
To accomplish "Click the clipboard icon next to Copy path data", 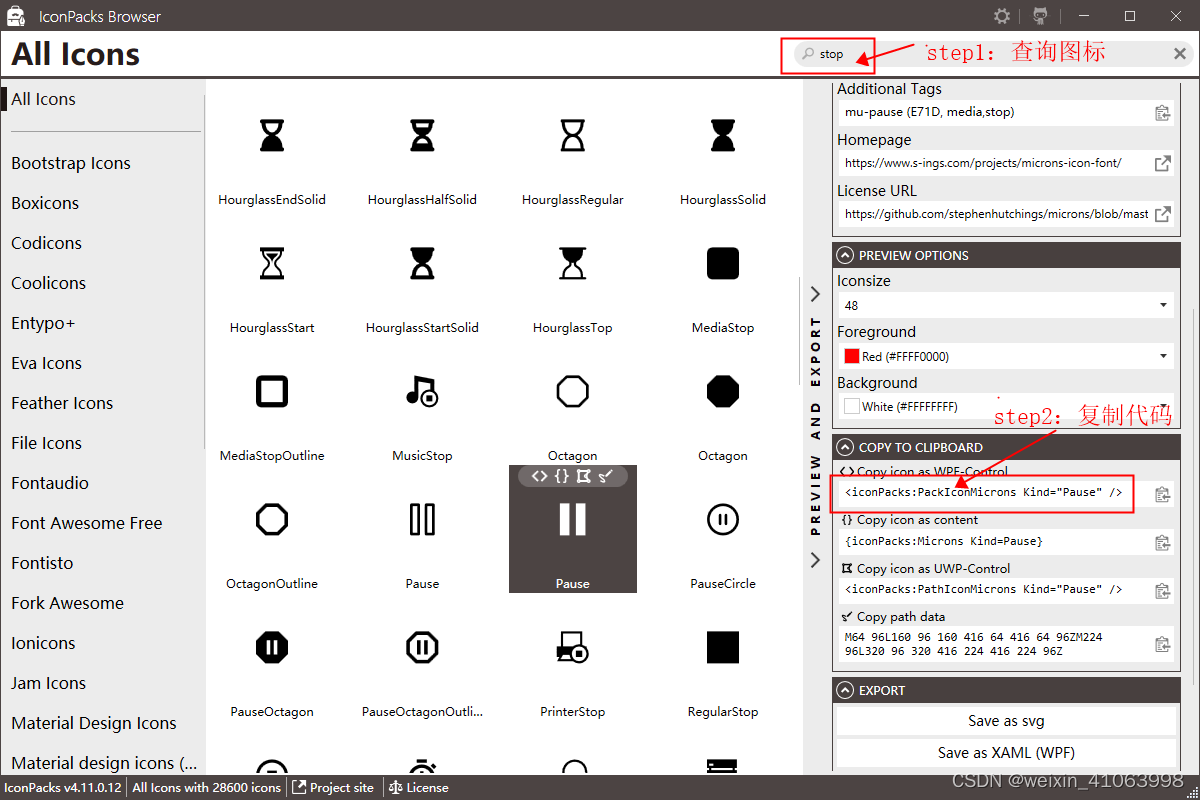I will tap(1163, 643).
